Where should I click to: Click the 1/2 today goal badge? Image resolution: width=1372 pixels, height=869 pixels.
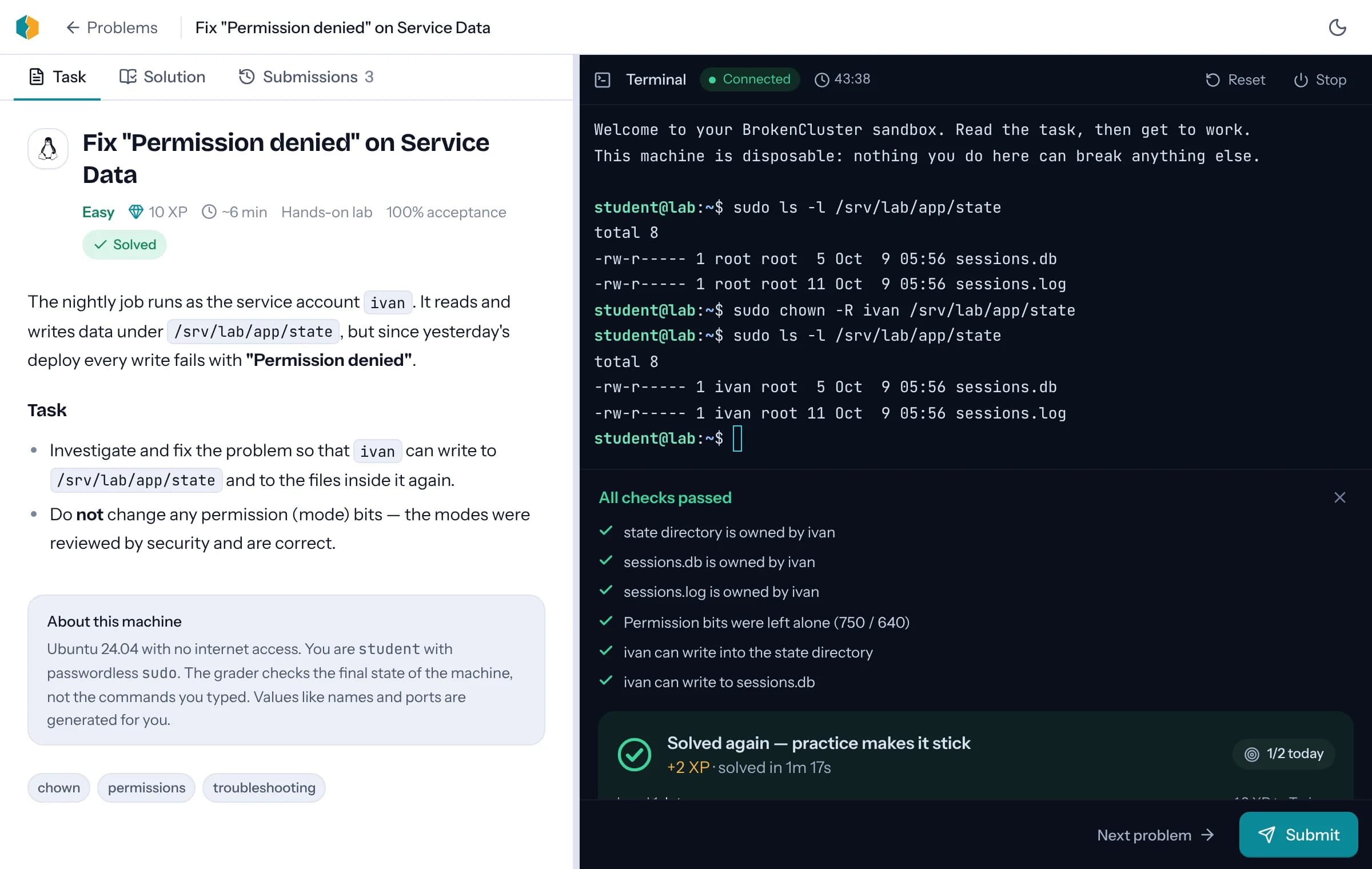(1284, 754)
